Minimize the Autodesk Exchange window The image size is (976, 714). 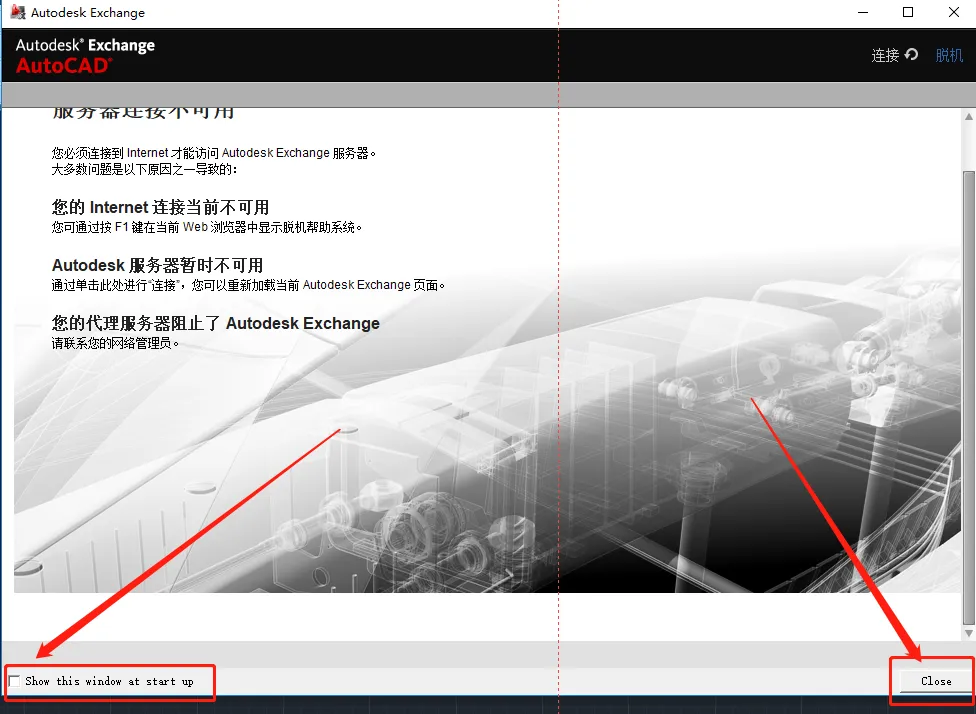[863, 12]
